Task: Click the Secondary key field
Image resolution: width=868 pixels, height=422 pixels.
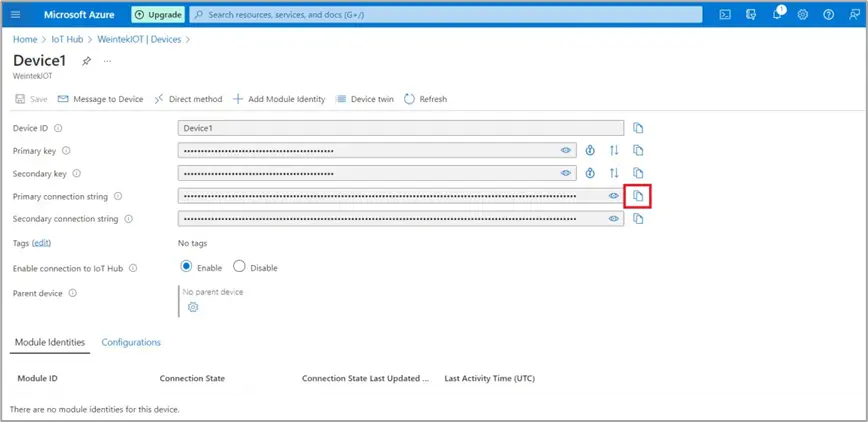Action: [377, 173]
